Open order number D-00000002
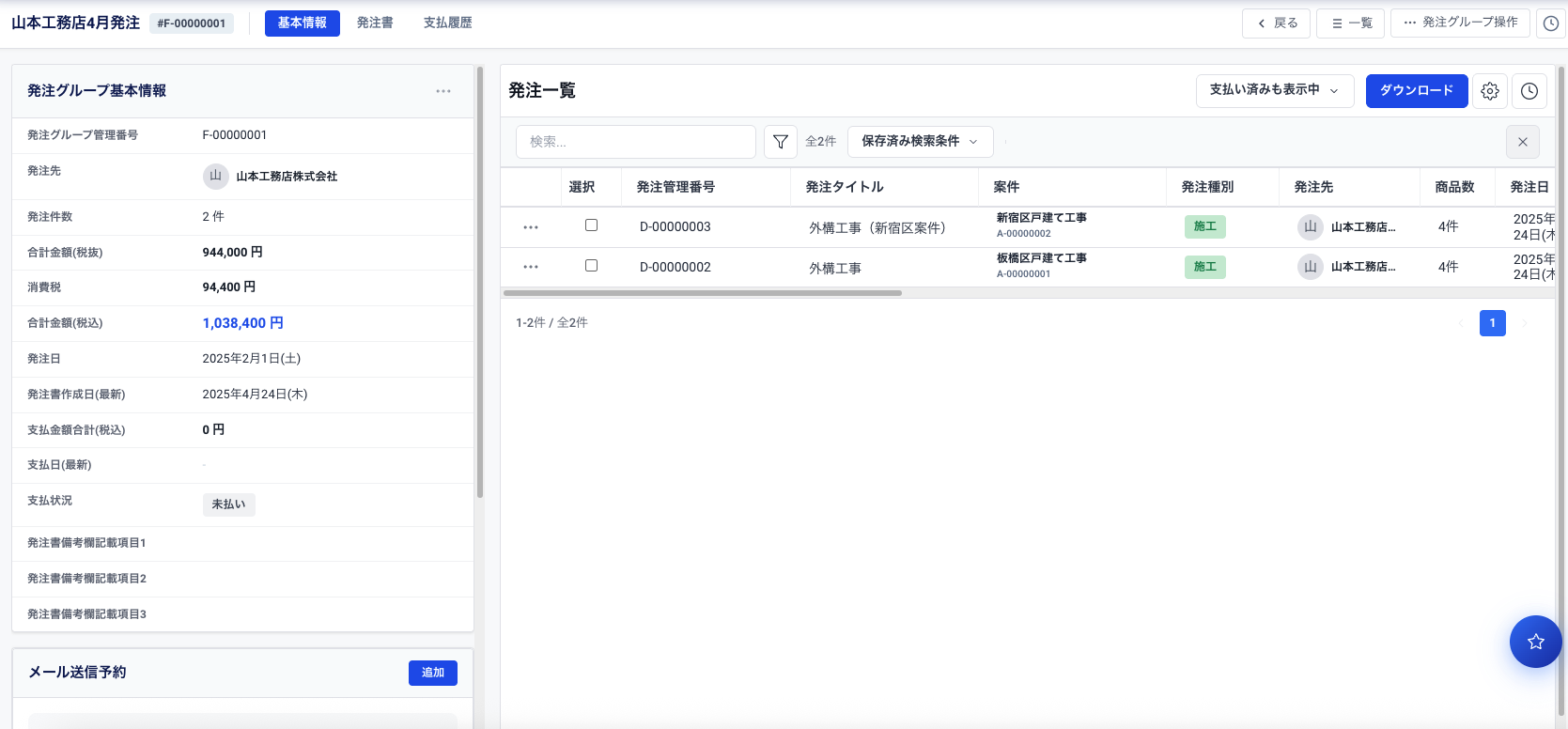Viewport: 1568px width, 729px height. (675, 268)
